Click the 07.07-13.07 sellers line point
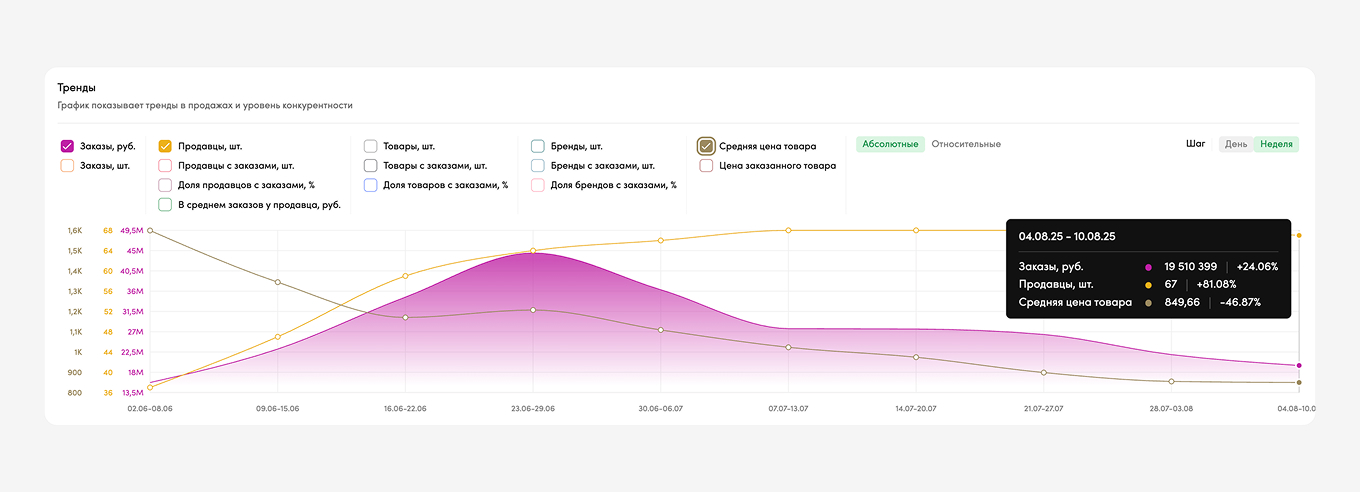The image size is (1360, 492). click(x=788, y=230)
